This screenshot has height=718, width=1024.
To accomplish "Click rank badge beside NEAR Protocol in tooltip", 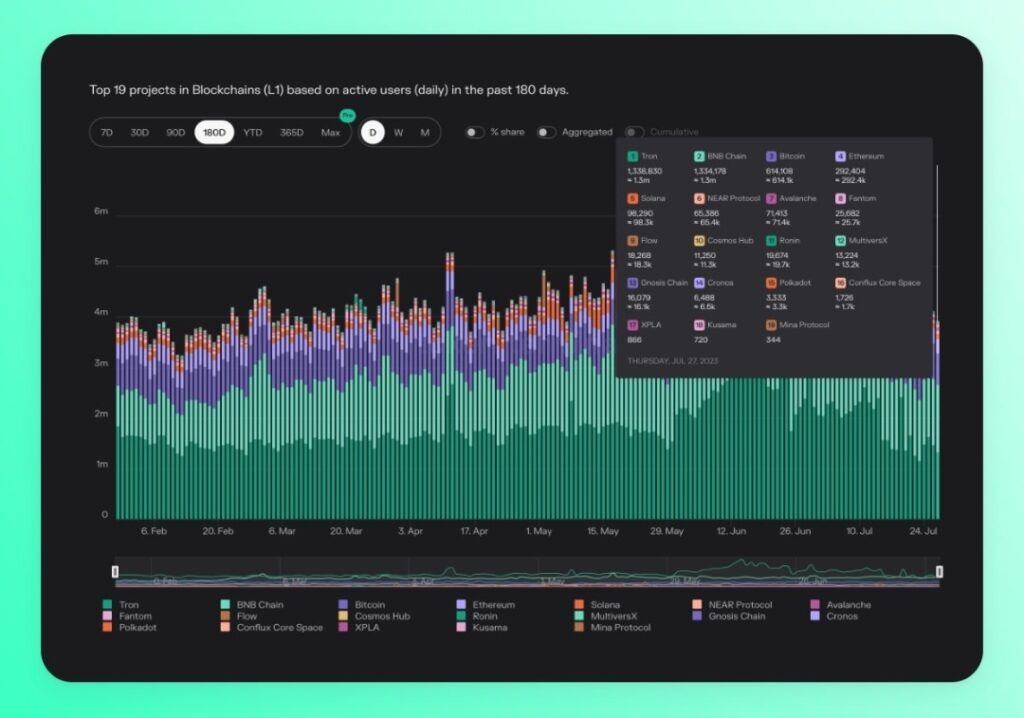I will pos(699,199).
